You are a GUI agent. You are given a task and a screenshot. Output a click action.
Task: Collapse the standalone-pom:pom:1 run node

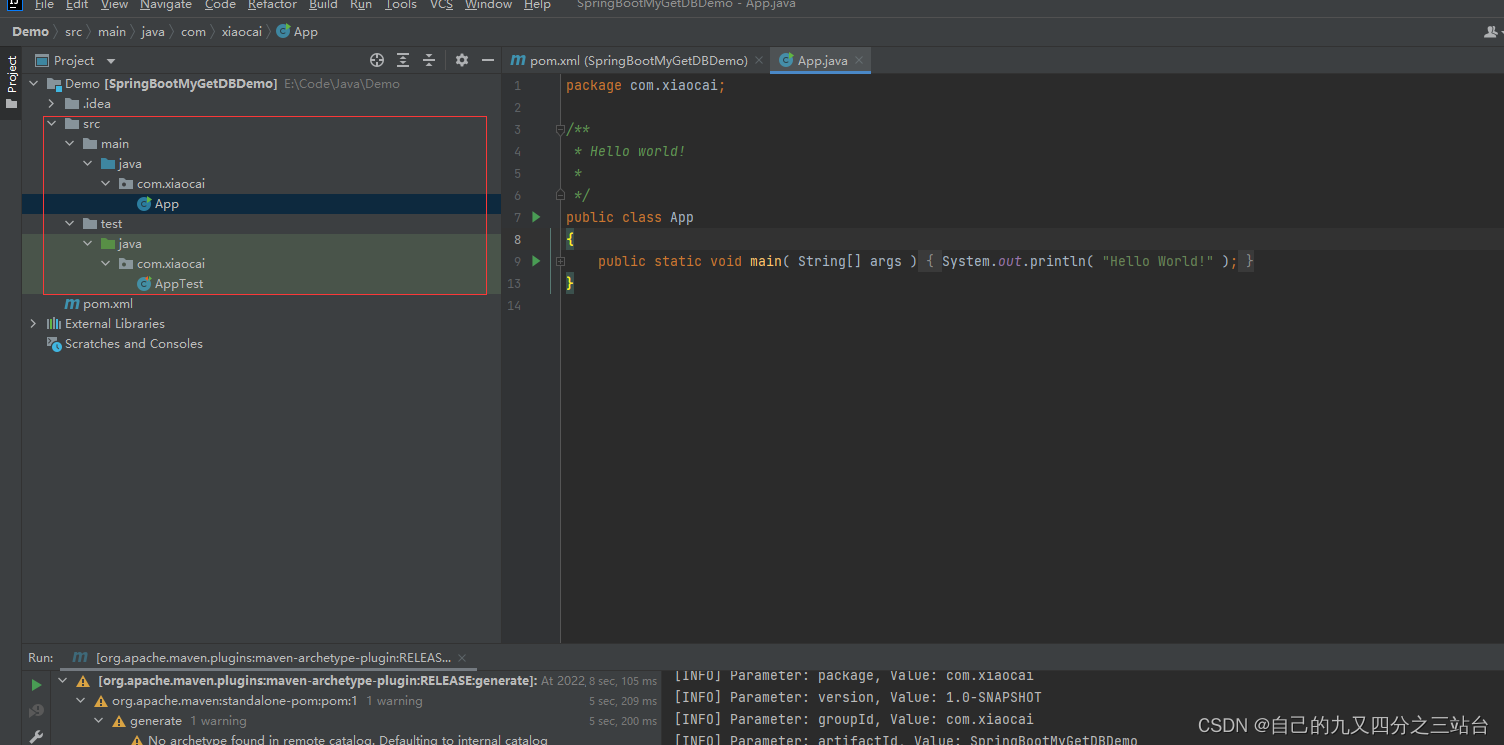82,701
